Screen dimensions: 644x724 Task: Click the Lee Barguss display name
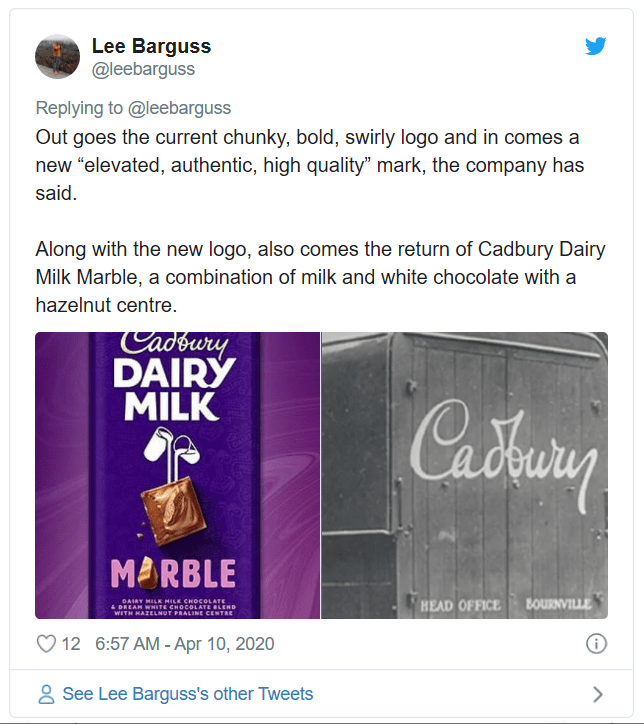[151, 46]
